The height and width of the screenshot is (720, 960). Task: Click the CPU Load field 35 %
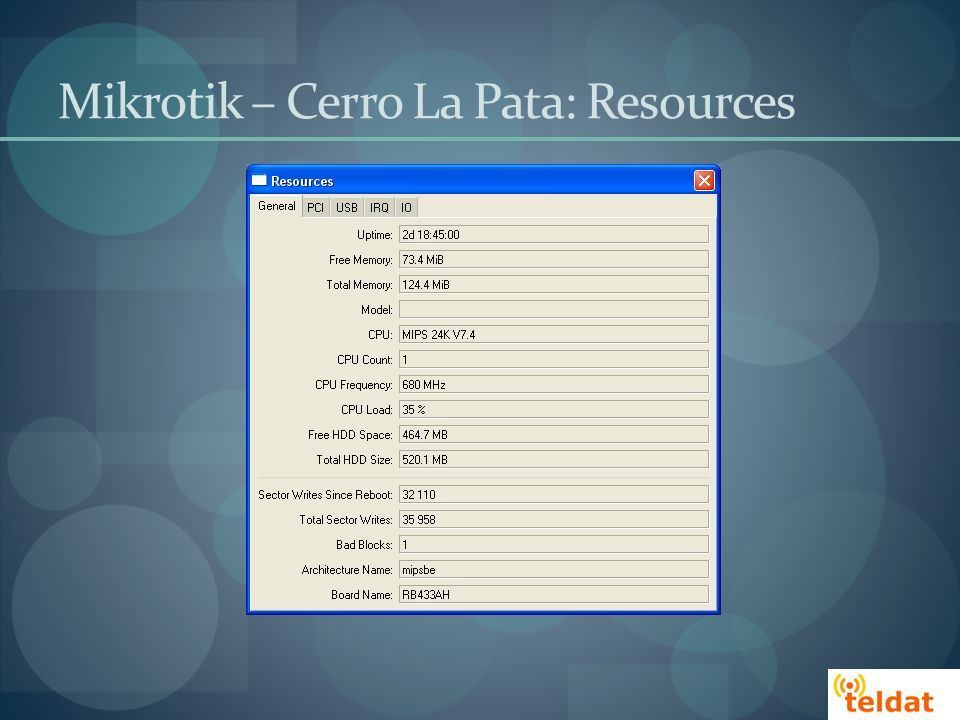pos(553,410)
